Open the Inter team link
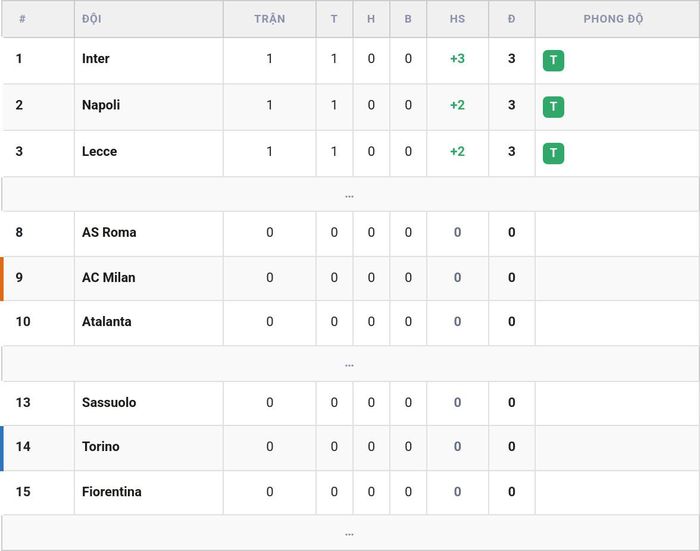The width and height of the screenshot is (700, 551). [96, 58]
